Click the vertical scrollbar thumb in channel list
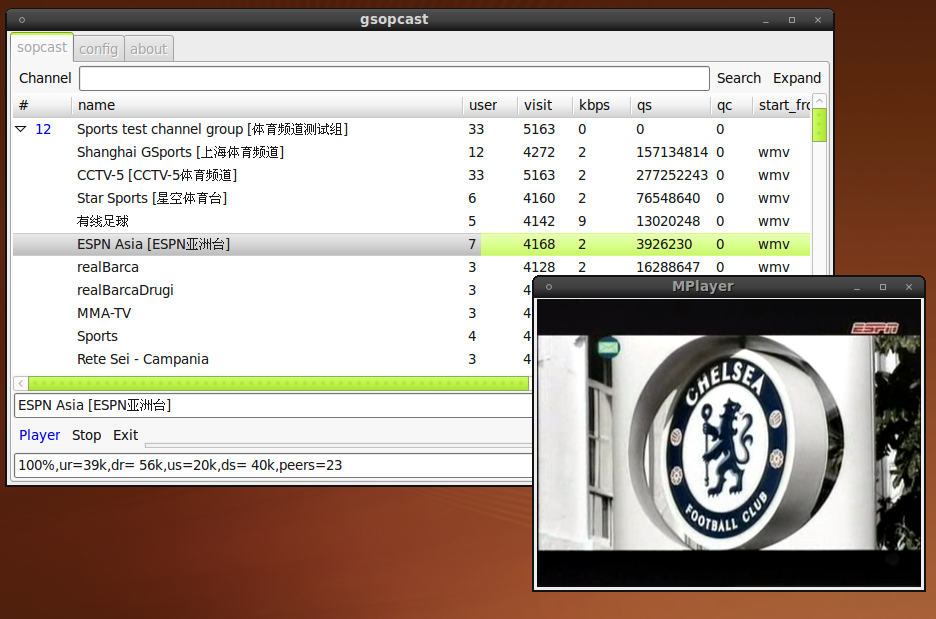Screen dimensions: 936x619 pos(820,125)
